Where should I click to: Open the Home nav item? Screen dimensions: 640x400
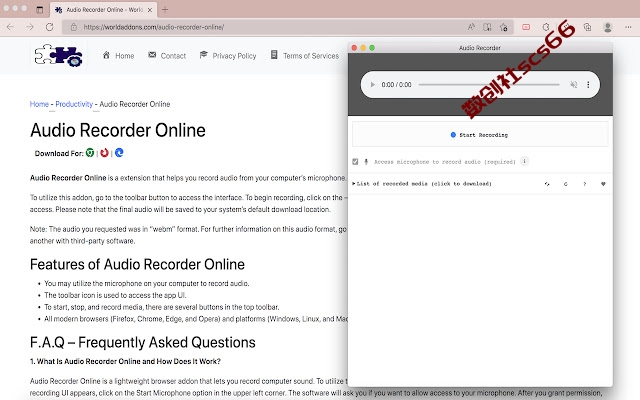pos(118,56)
